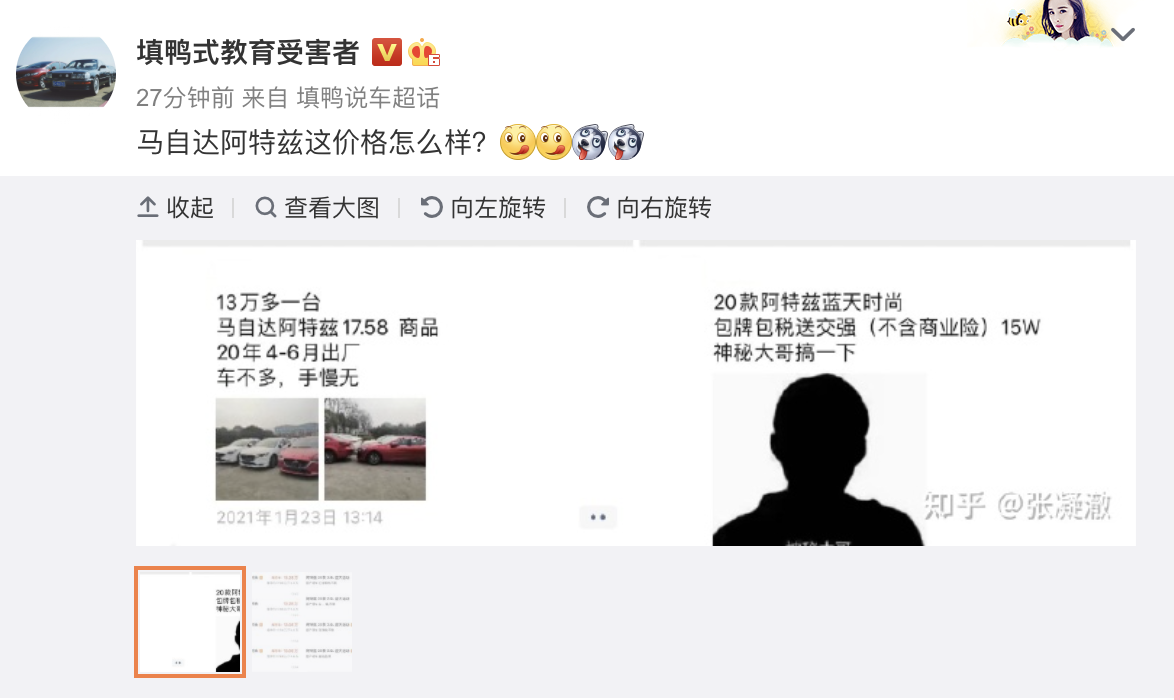Click the 27分钟前 timestamp

point(185,97)
